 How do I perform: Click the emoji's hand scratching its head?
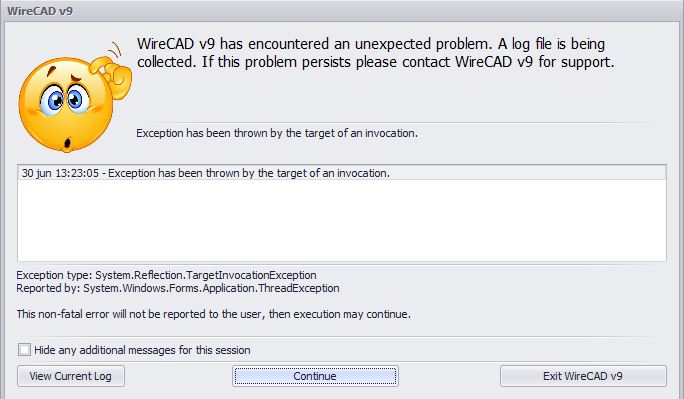click(x=111, y=73)
